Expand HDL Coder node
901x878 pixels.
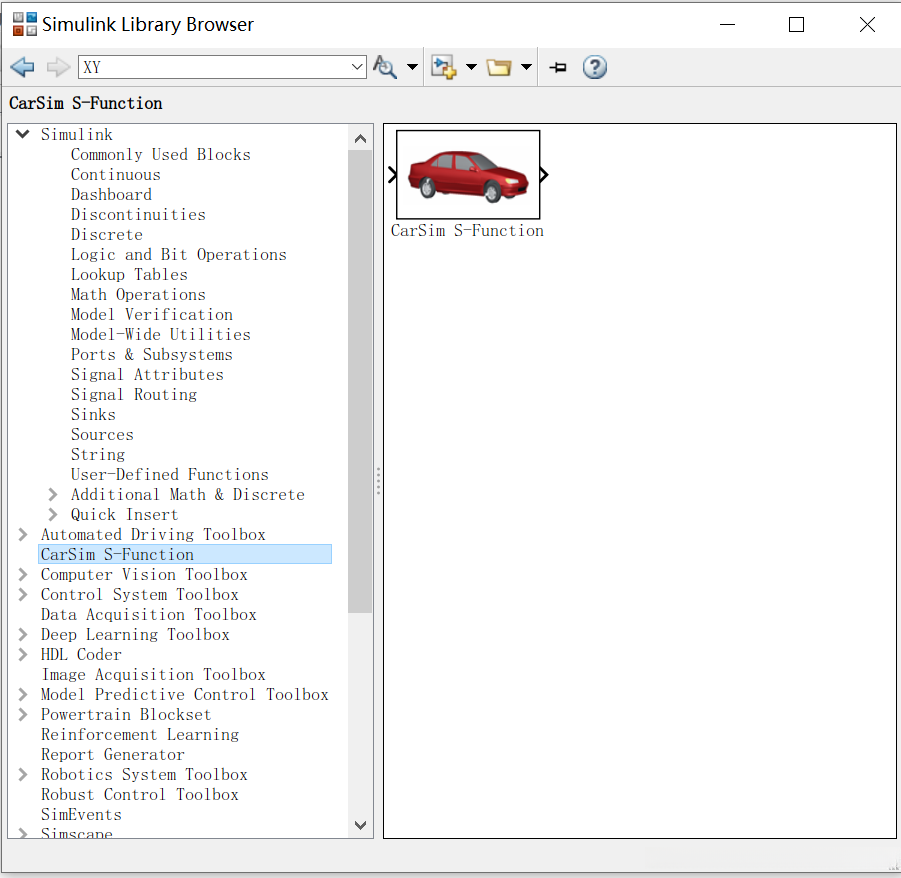tap(23, 654)
